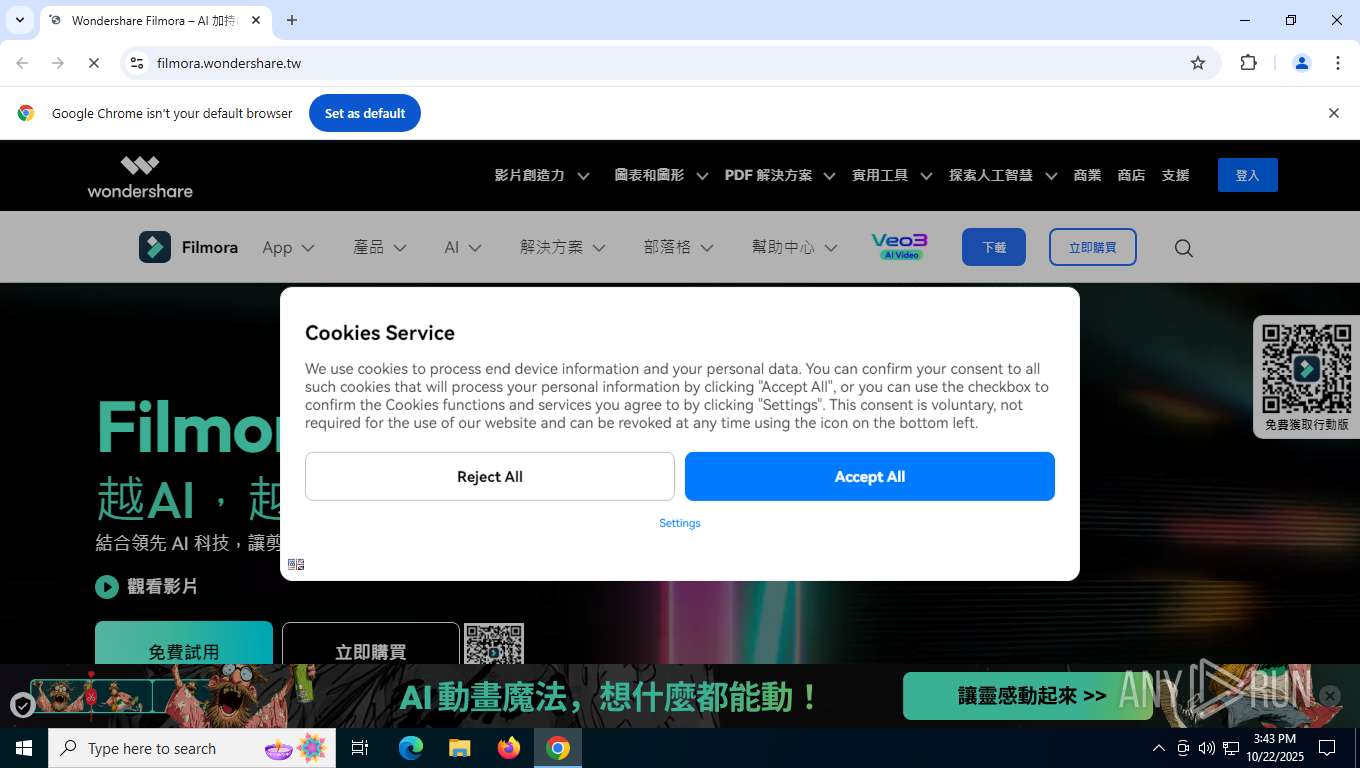Dismiss the default browser notification bar
1360x768 pixels.
(1333, 113)
